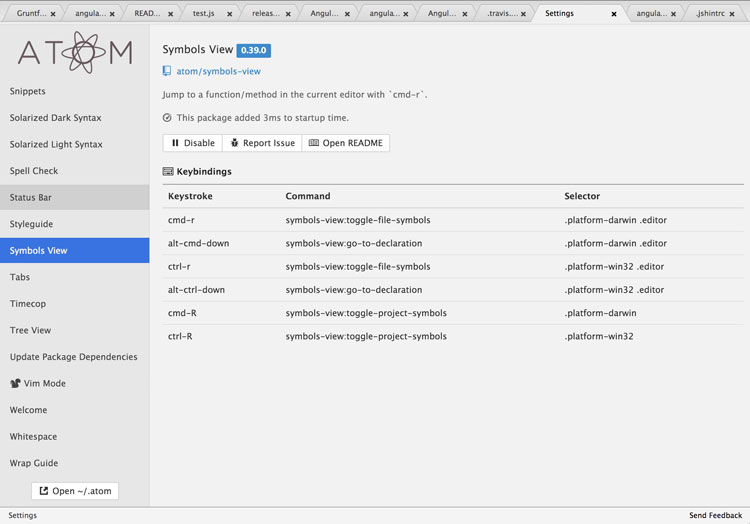This screenshot has width=750, height=524.
Task: Click the alt-cmd-down keystroke cell
Action: (199, 243)
